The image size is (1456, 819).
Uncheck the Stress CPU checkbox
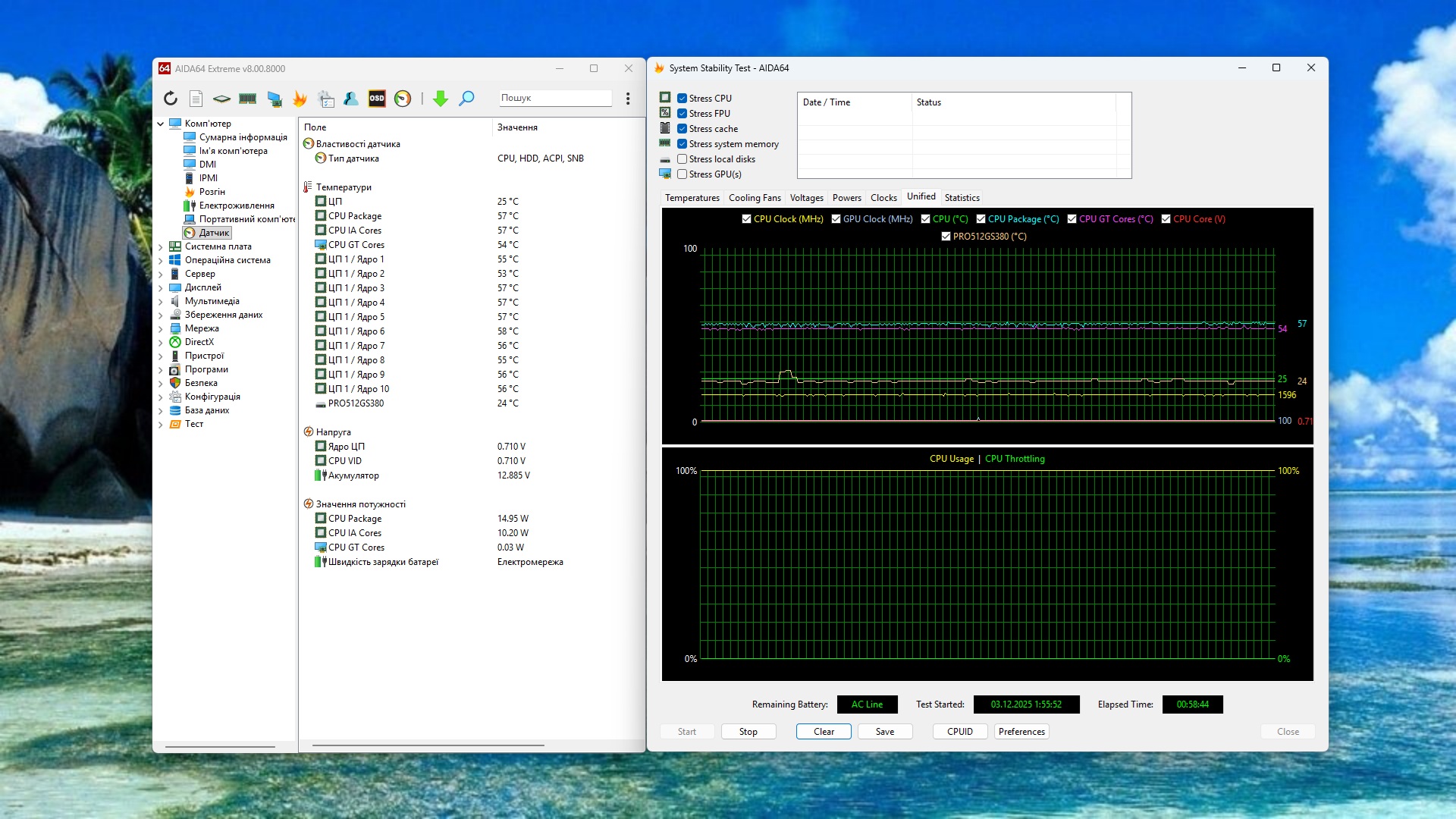(682, 99)
